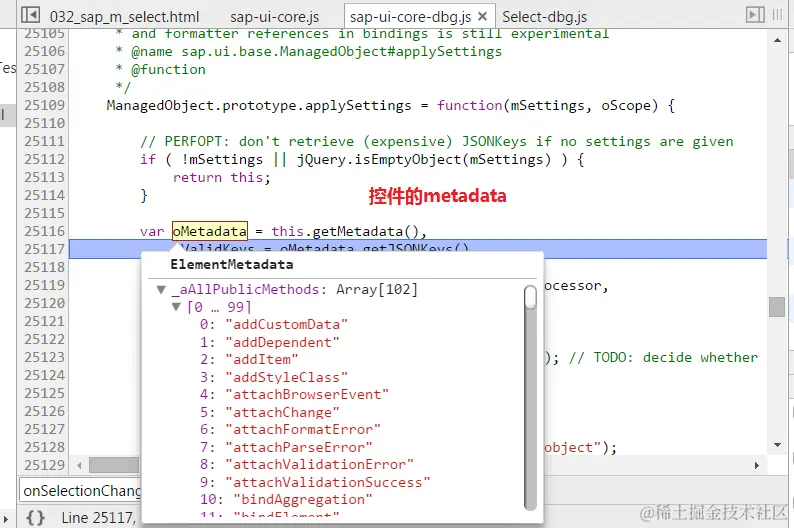Click jQuery.isEmptyObject on line 25112
The height and width of the screenshot is (528, 794).
[380, 159]
